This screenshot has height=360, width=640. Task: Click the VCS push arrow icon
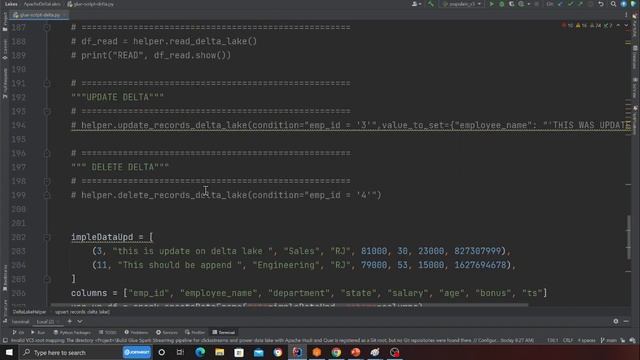pyautogui.click(x=580, y=4)
